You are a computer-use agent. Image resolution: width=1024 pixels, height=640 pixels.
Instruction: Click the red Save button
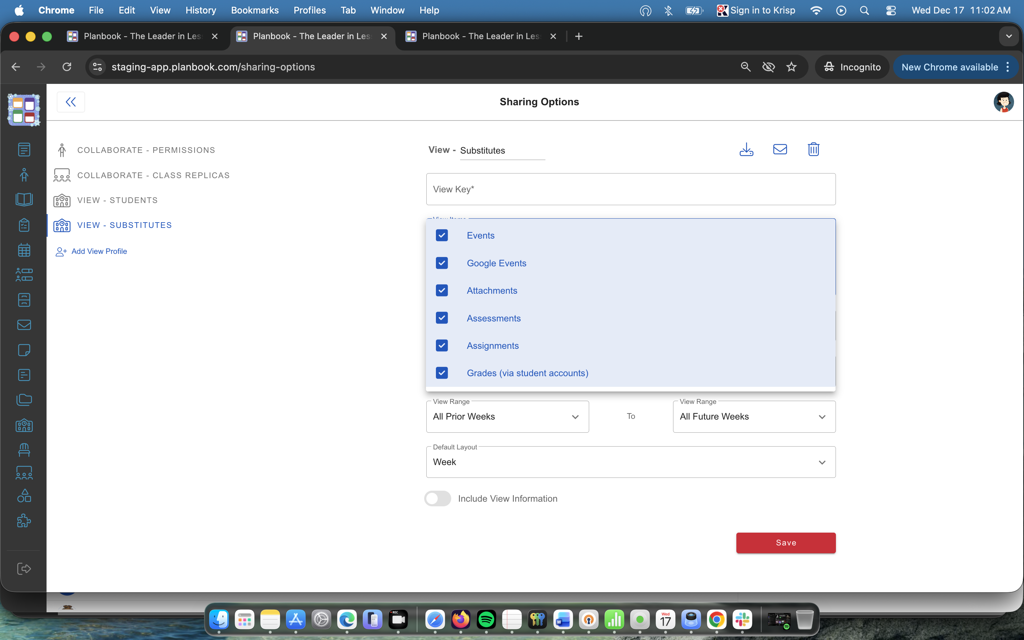(x=786, y=543)
